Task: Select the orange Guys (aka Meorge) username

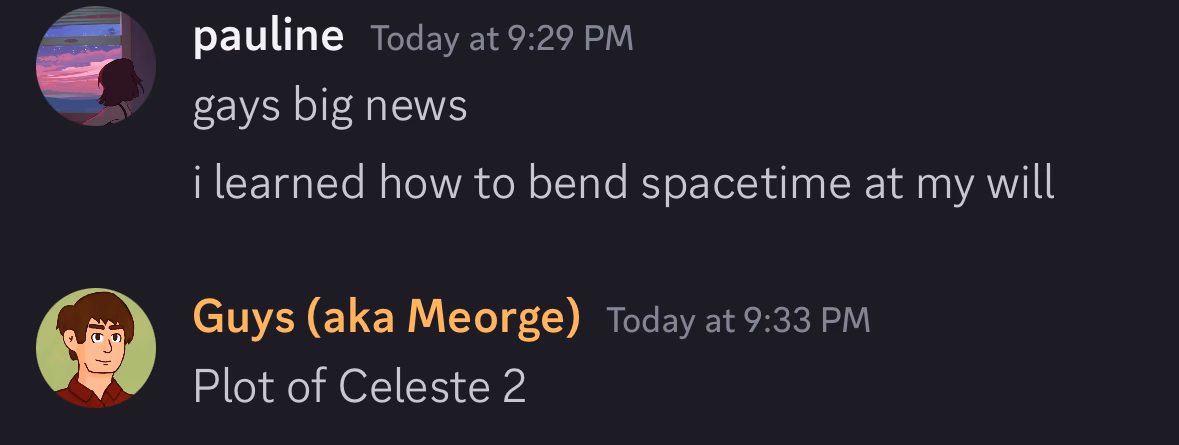Action: point(386,317)
